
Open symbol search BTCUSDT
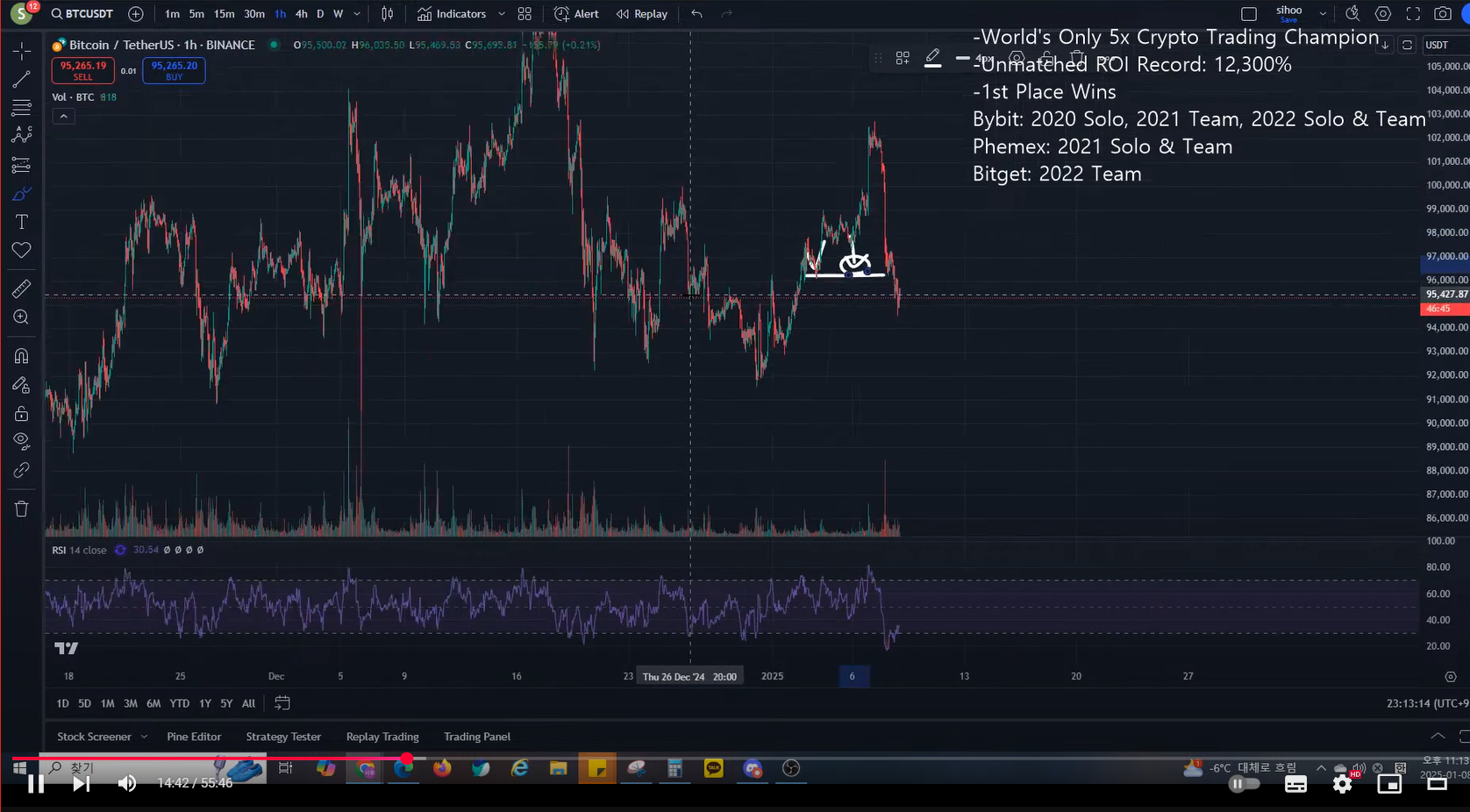(82, 14)
